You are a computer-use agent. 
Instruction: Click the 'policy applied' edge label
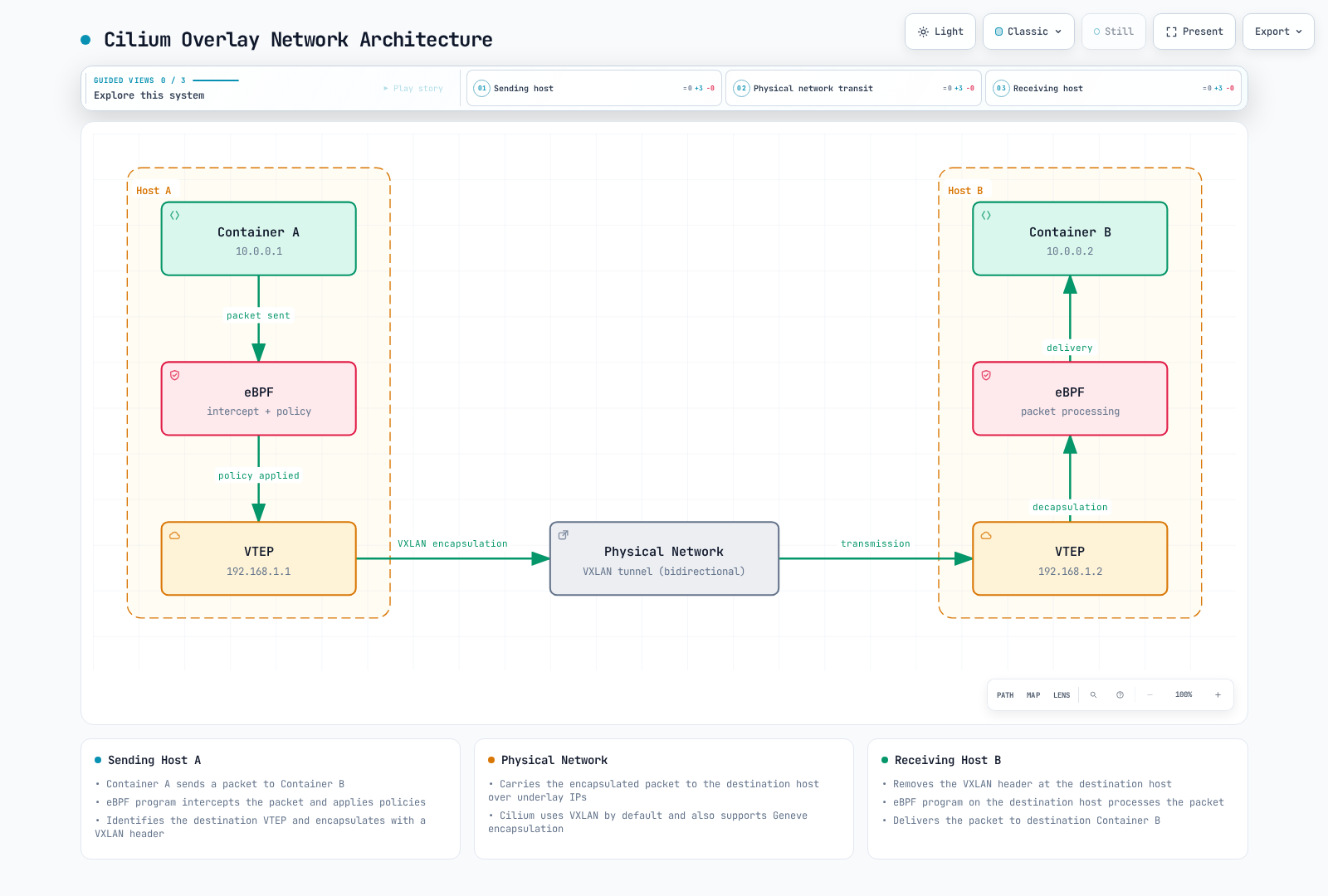259,476
